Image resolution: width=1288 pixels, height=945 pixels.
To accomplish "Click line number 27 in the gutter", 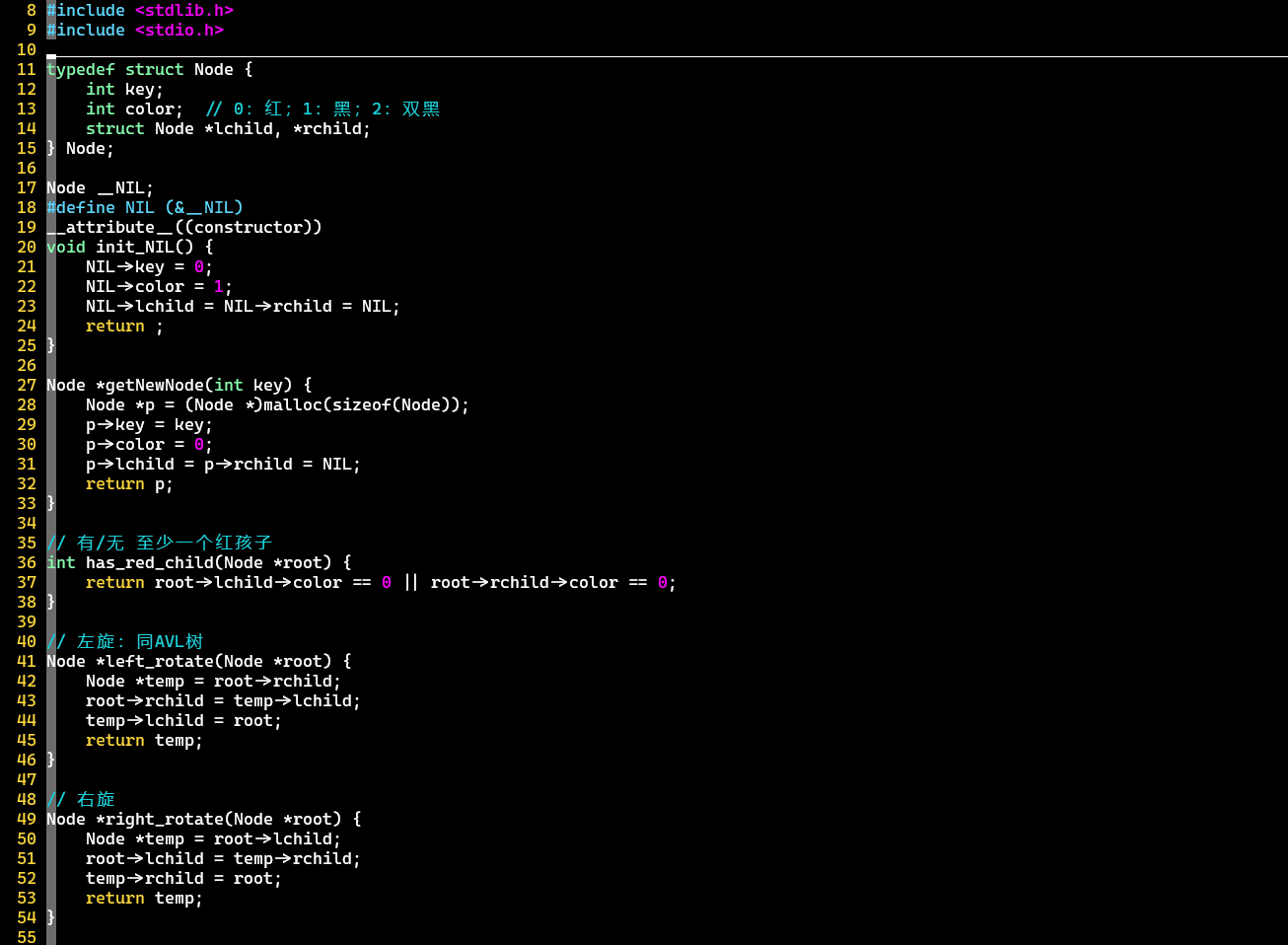I will click(27, 385).
